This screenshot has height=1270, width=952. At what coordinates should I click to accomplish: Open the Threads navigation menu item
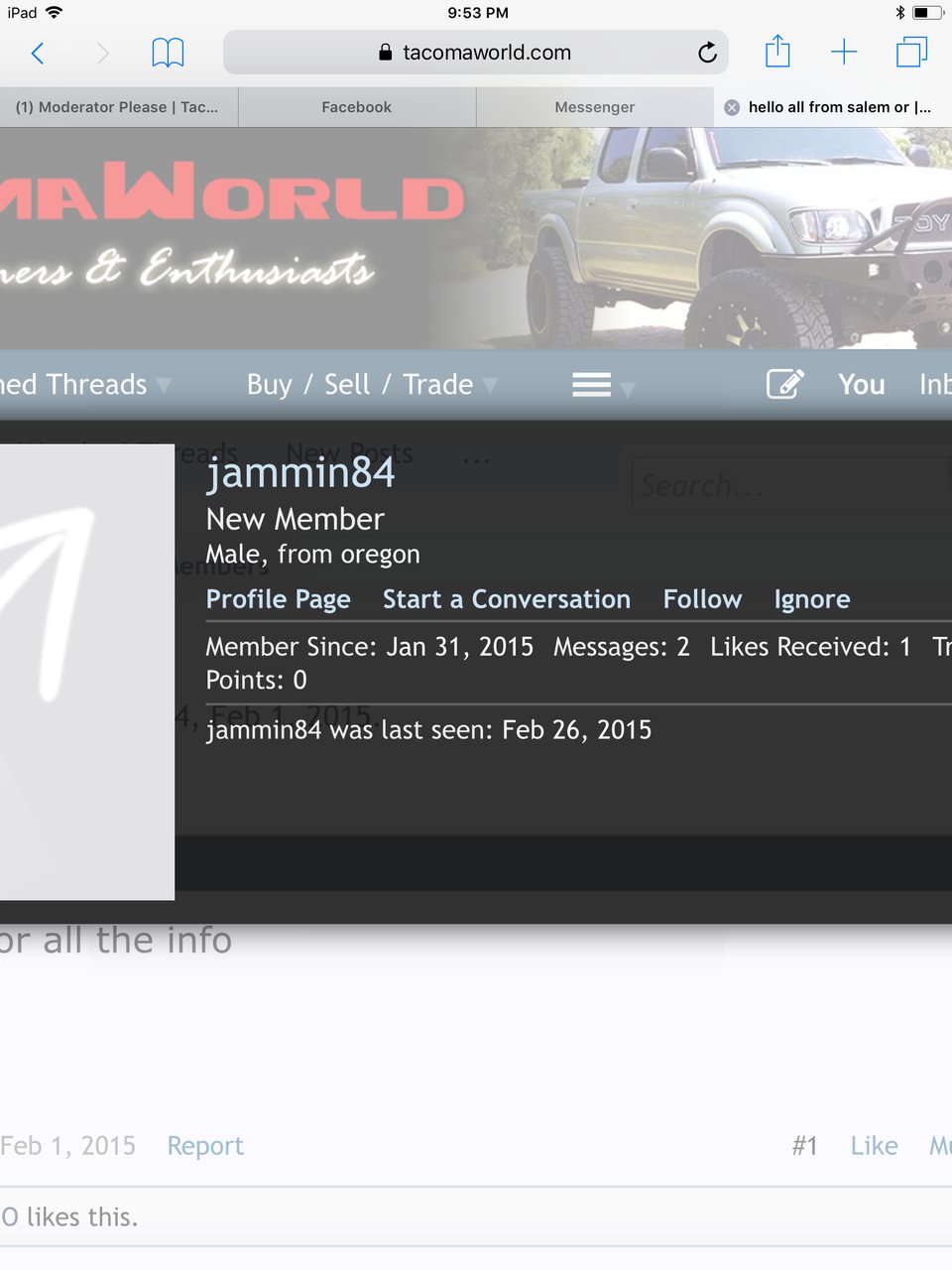click(x=73, y=384)
